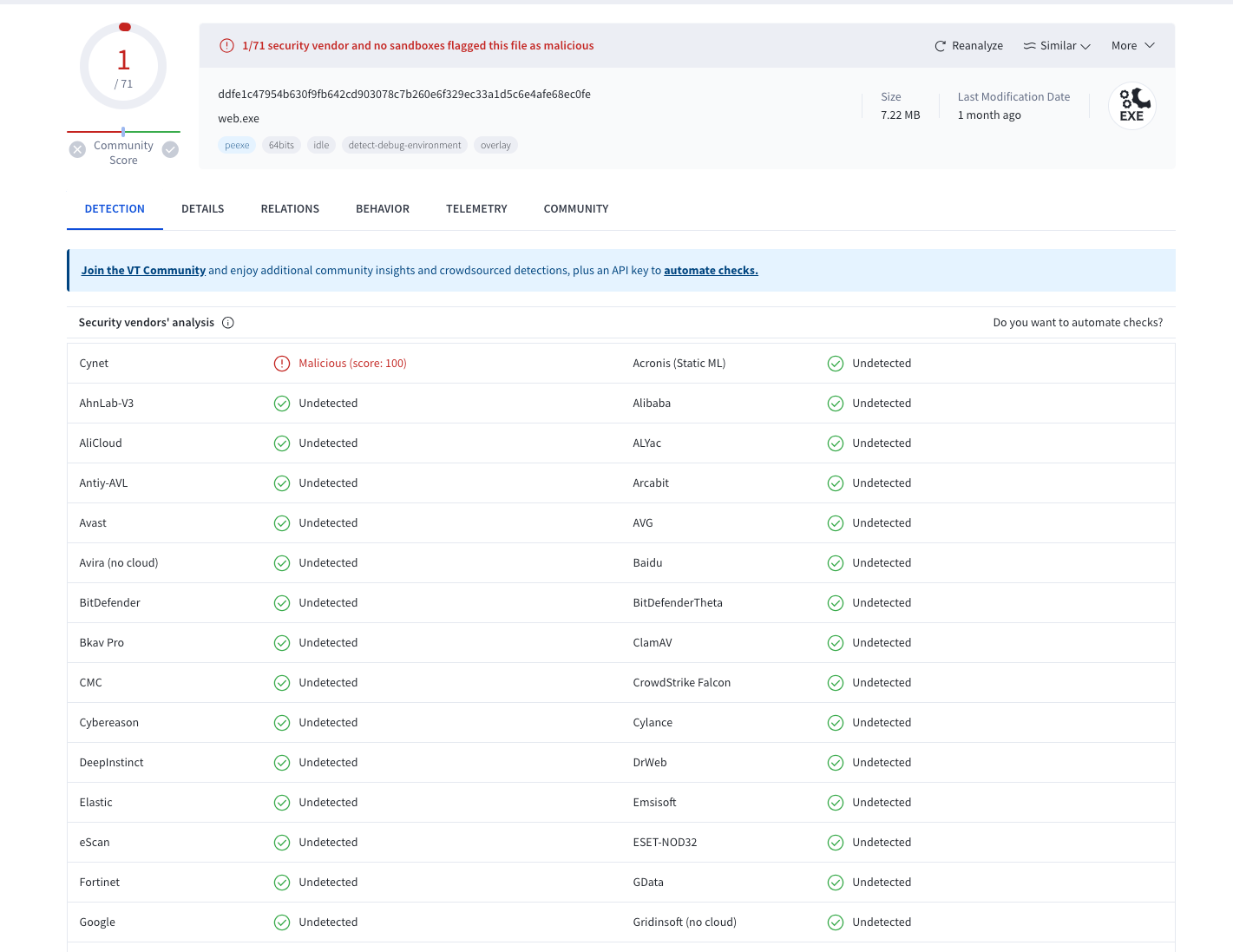Click the Antiy-AVL undetected check icon

[282, 483]
